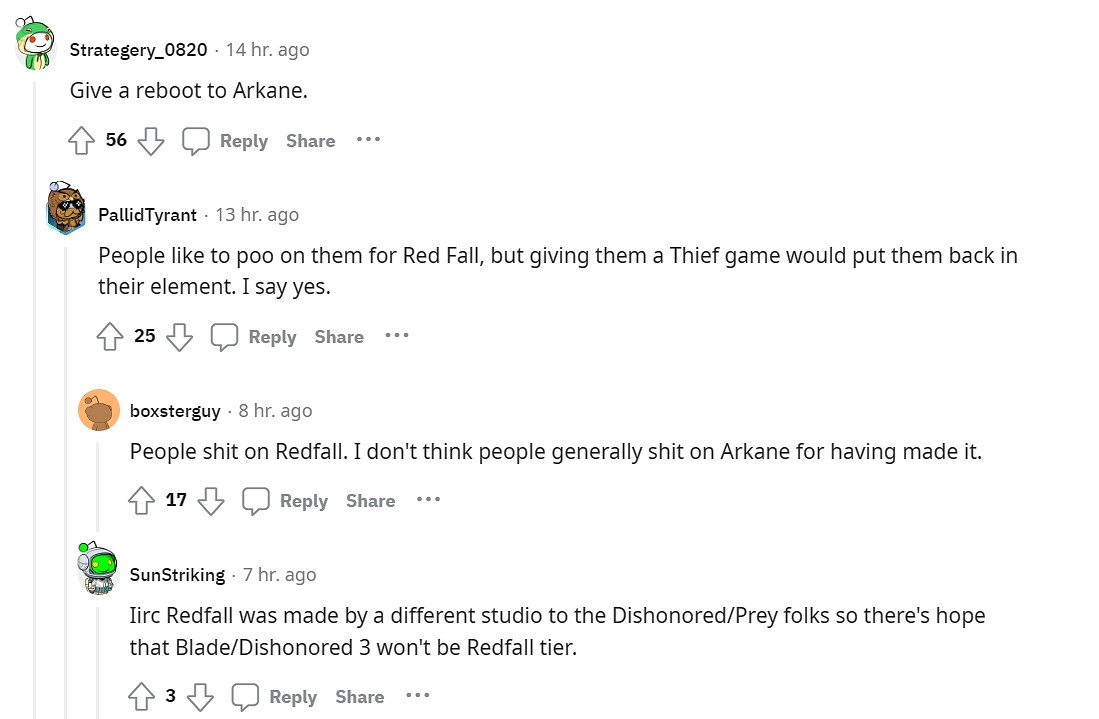The image size is (1099, 719).
Task: Share PallidTyrant's comment
Action: (339, 337)
